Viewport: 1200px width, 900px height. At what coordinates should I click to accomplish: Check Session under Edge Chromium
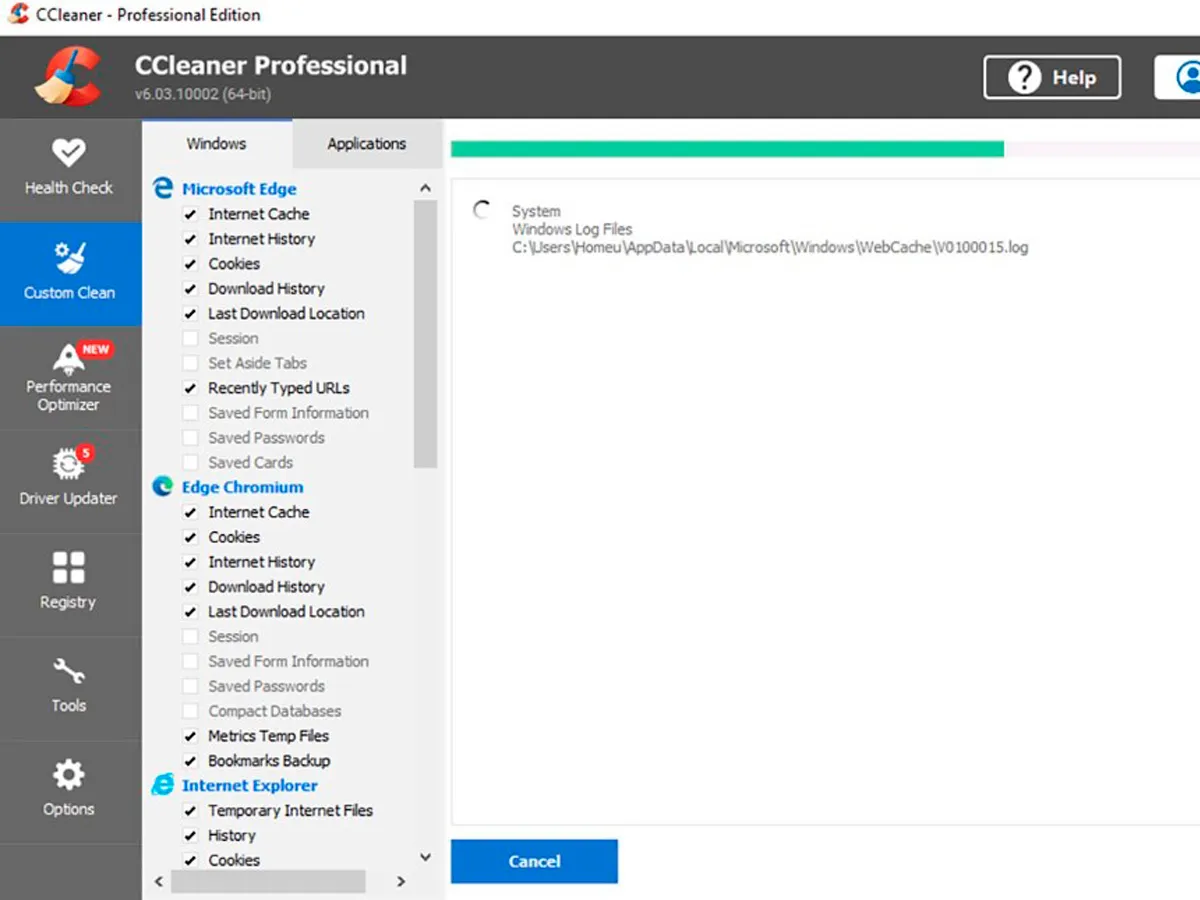click(x=190, y=636)
